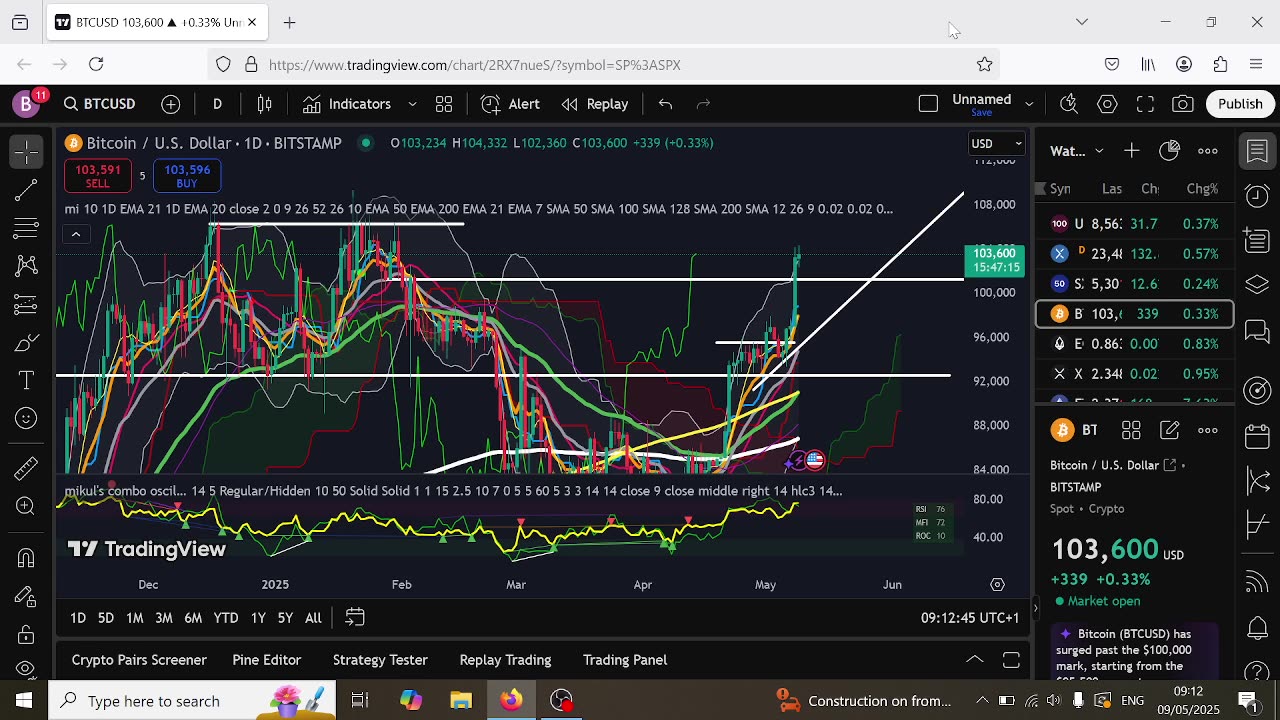Open the Strategy Tester tab
Screen dimensions: 1280x720
(380, 660)
